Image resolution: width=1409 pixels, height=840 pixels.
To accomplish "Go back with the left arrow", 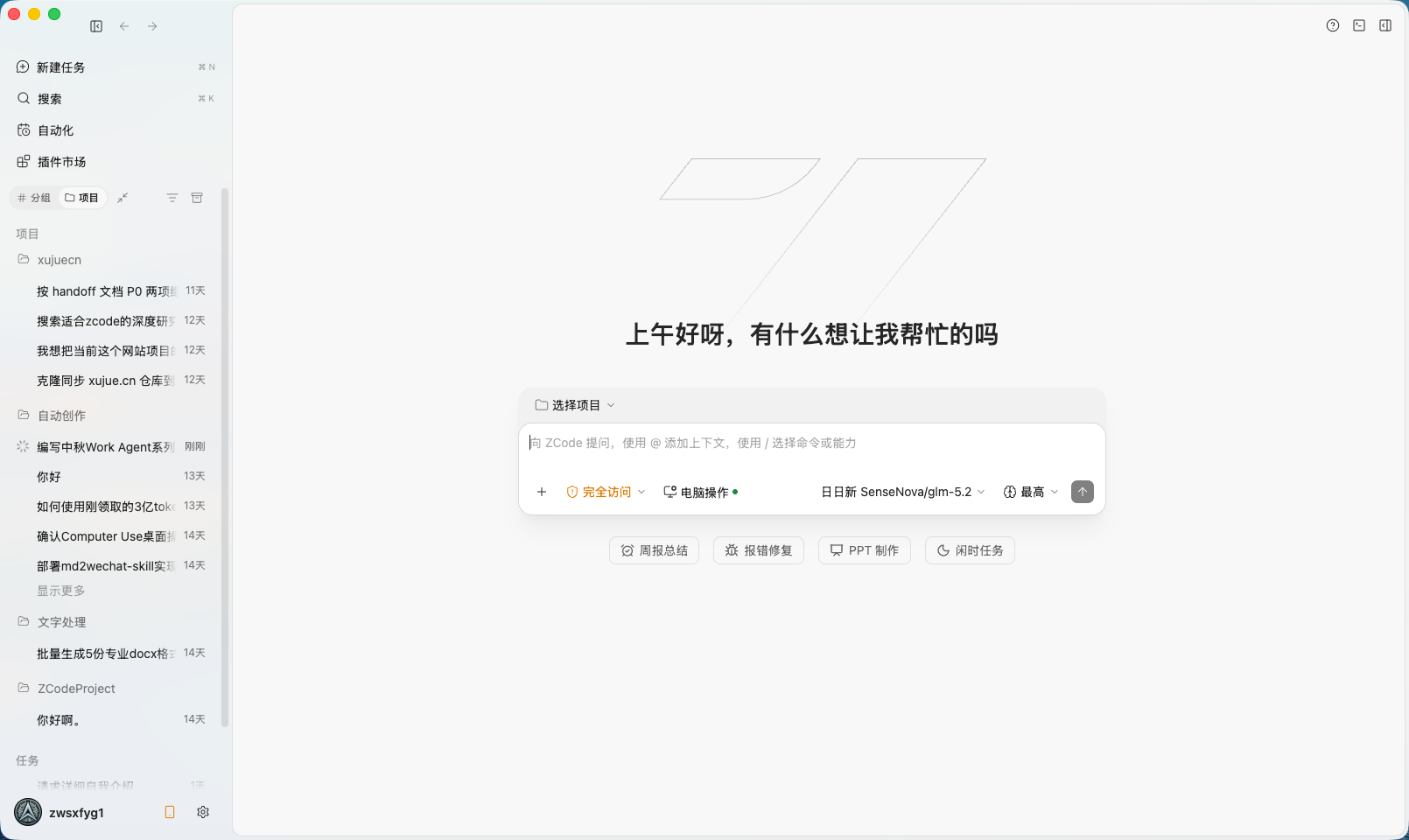I will point(124,26).
